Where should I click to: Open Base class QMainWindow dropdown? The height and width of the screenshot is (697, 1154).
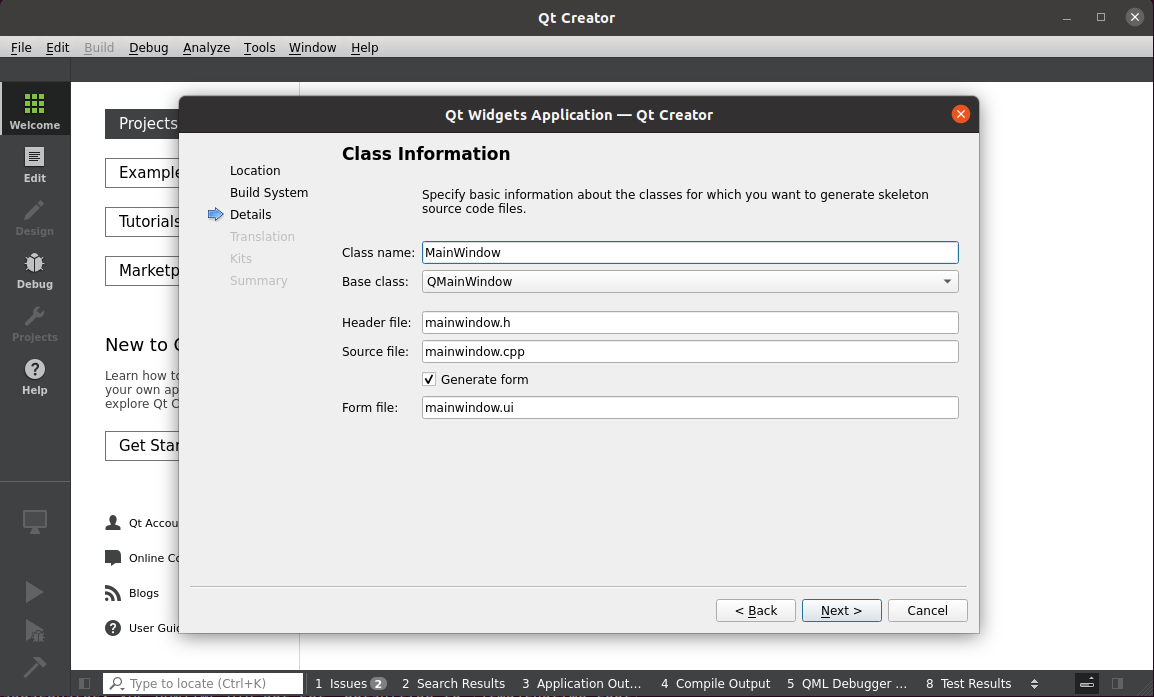[690, 281]
